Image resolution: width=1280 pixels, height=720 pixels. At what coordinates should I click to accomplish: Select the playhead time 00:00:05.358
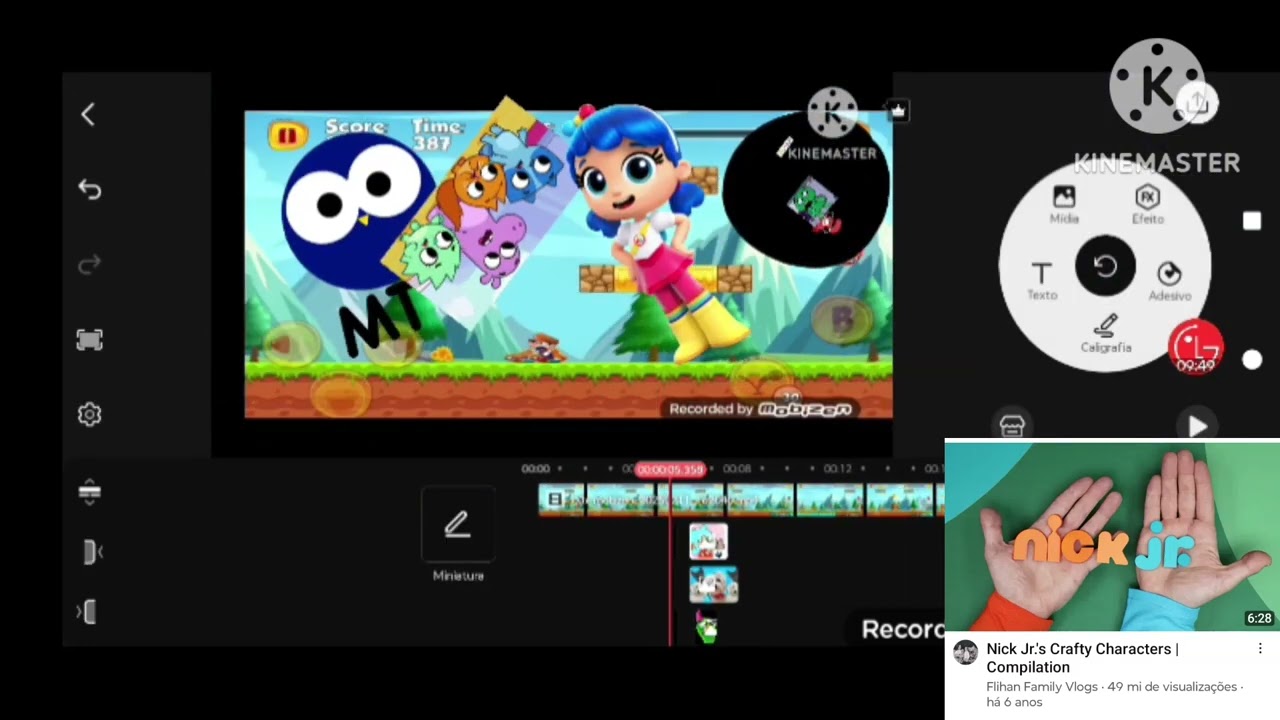click(670, 469)
